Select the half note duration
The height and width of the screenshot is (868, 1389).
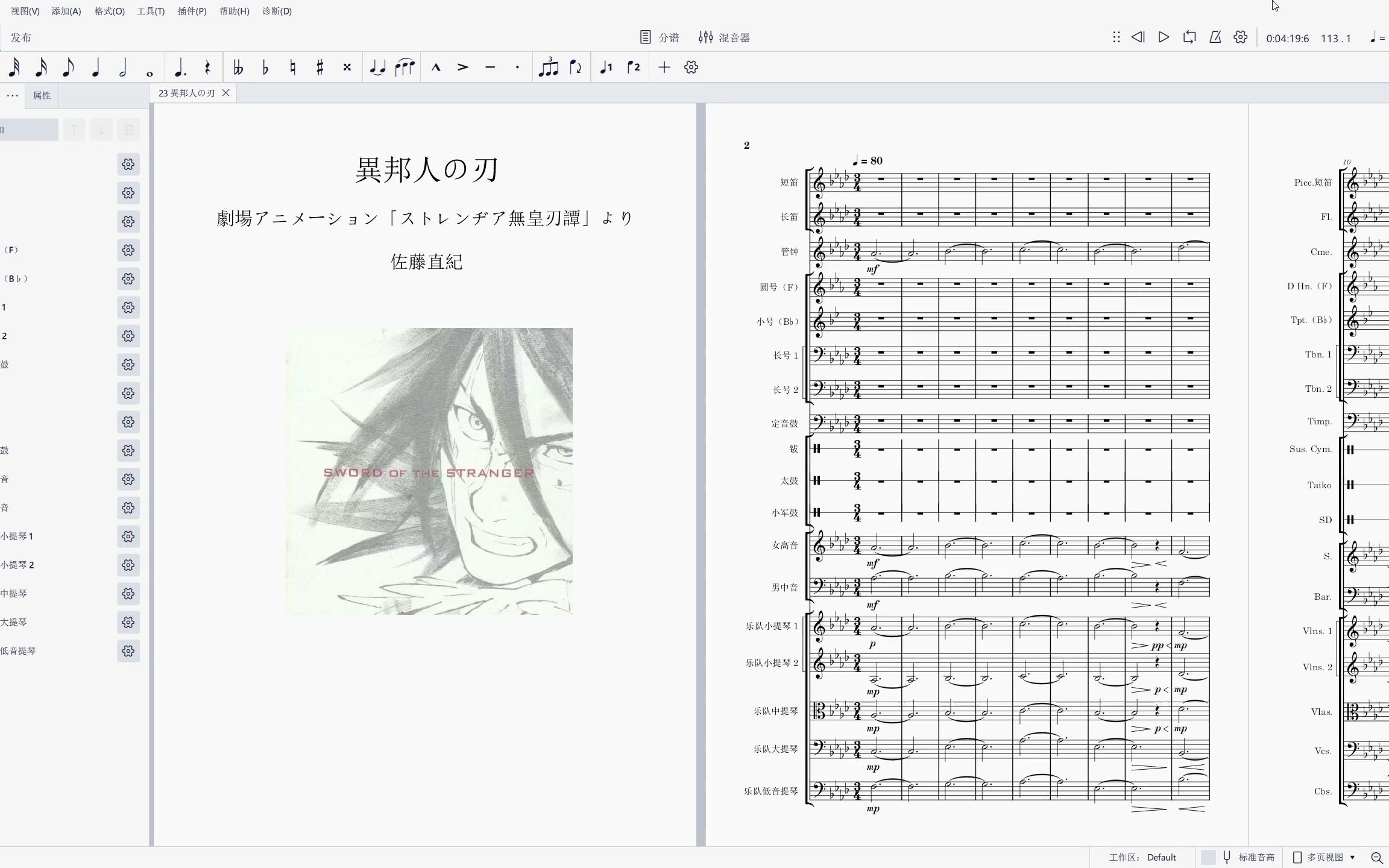pyautogui.click(x=123, y=68)
